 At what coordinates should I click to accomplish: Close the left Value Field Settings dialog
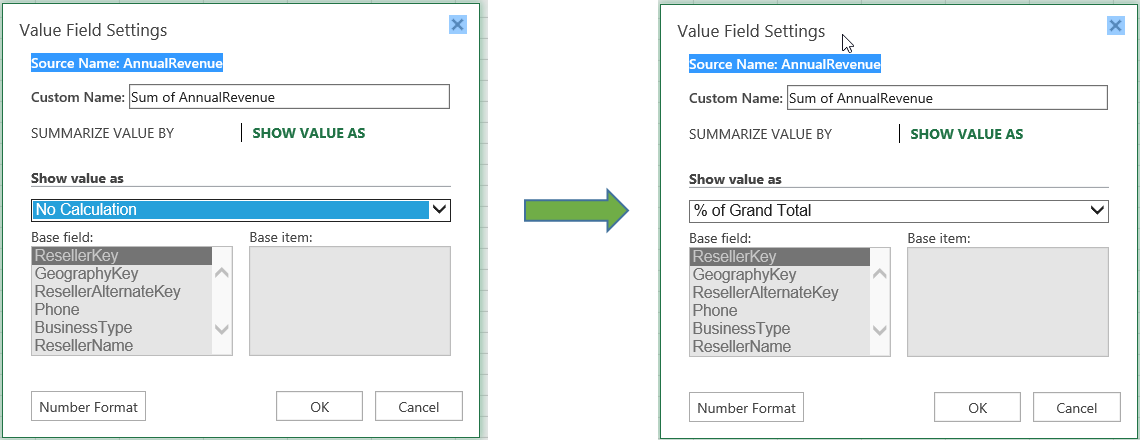[458, 25]
